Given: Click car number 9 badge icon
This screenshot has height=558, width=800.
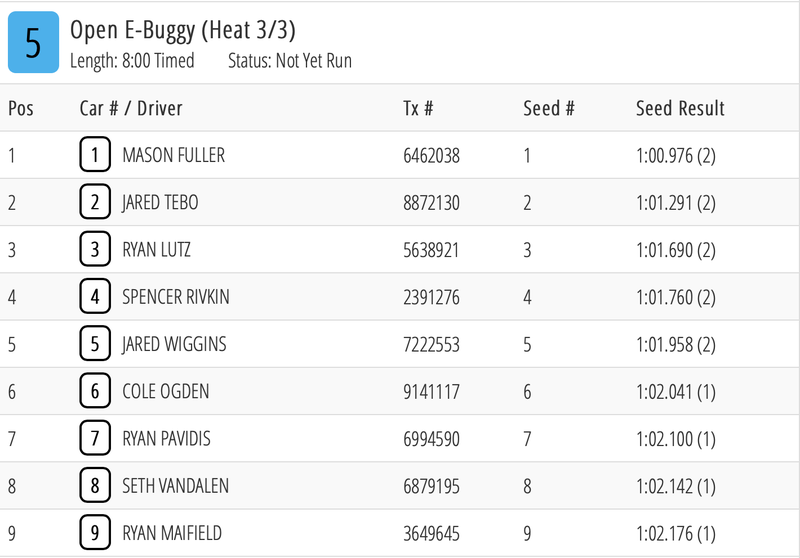Looking at the screenshot, I should pos(95,533).
